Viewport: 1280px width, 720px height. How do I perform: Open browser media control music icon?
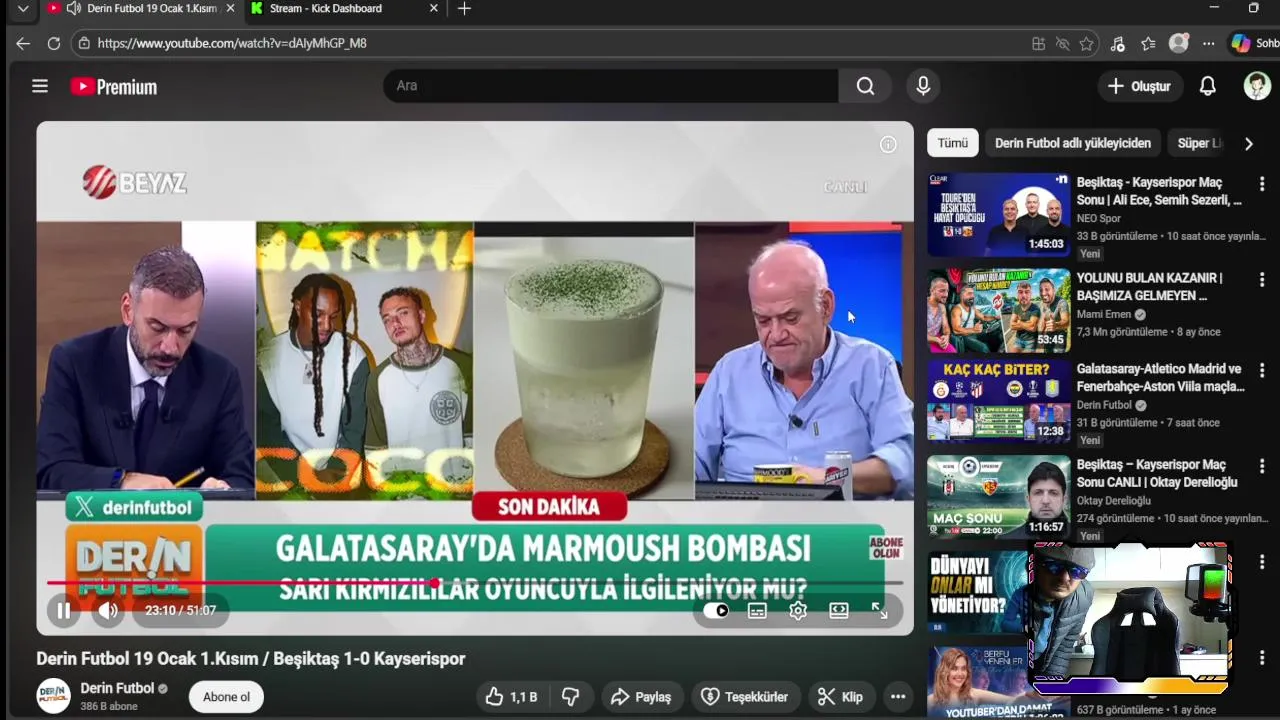click(x=1118, y=44)
